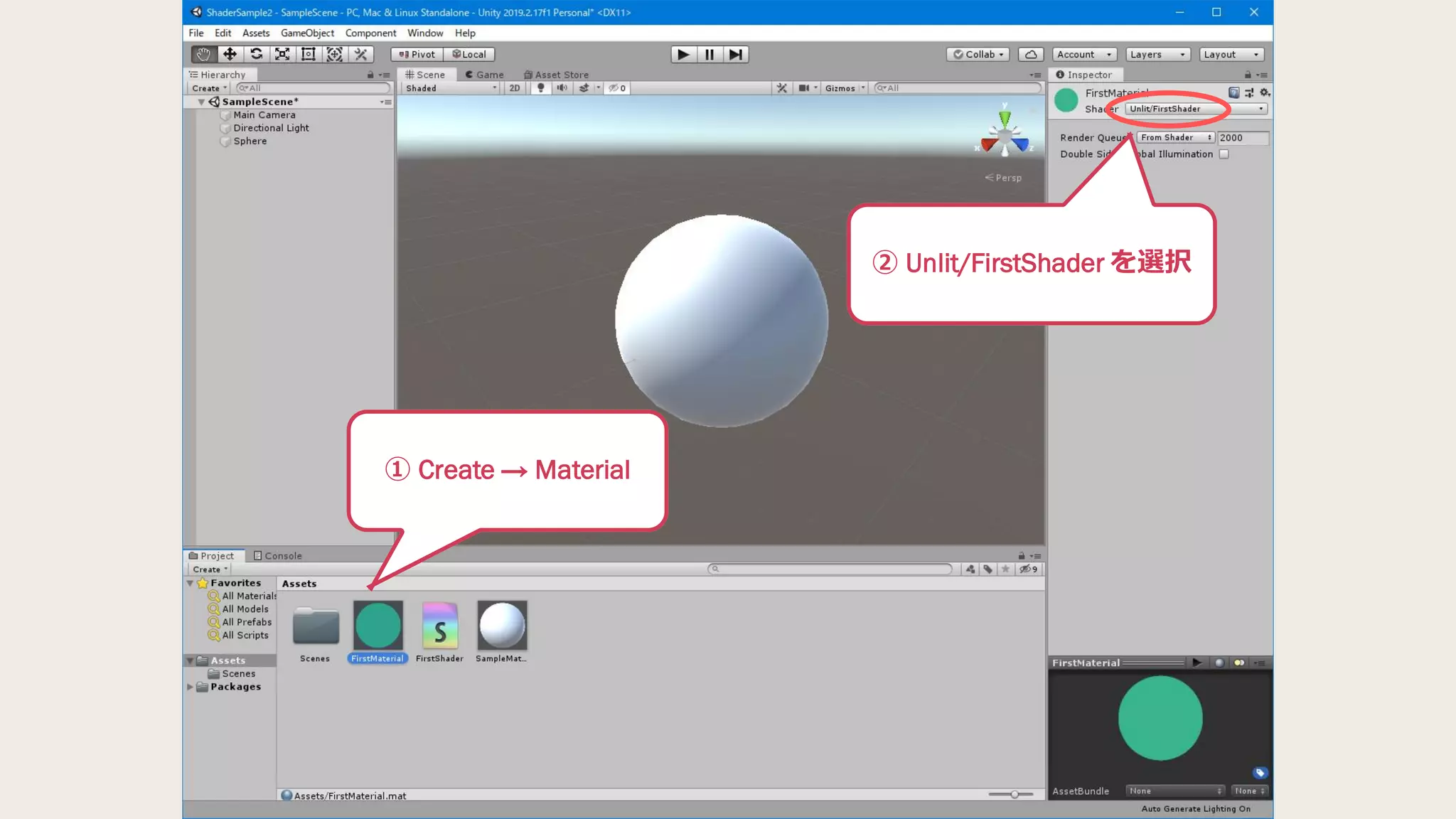Open the Gizmos dropdown
1456x819 pixels.
click(845, 88)
